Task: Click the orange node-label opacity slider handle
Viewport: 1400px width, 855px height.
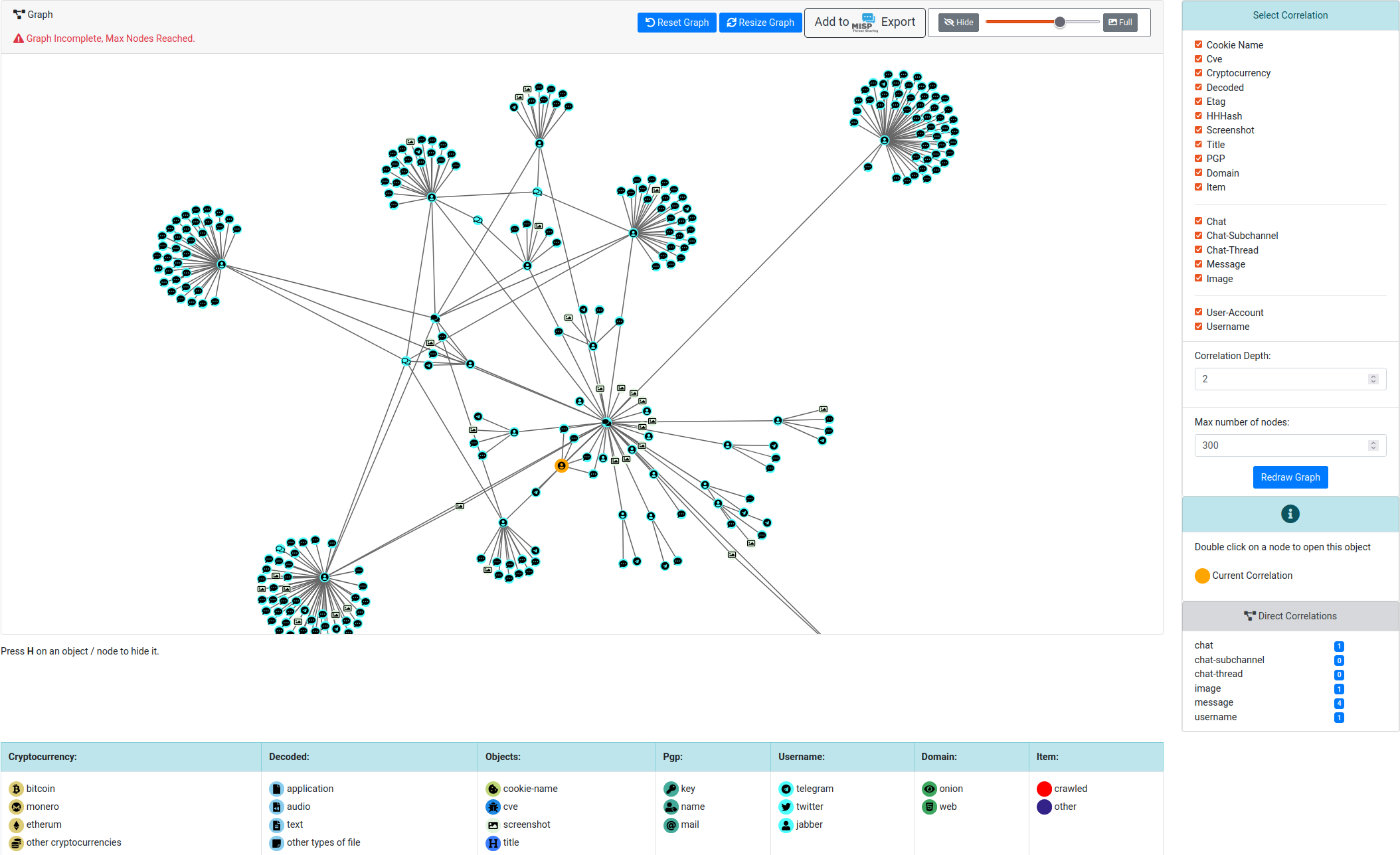Action: pyautogui.click(x=1060, y=22)
